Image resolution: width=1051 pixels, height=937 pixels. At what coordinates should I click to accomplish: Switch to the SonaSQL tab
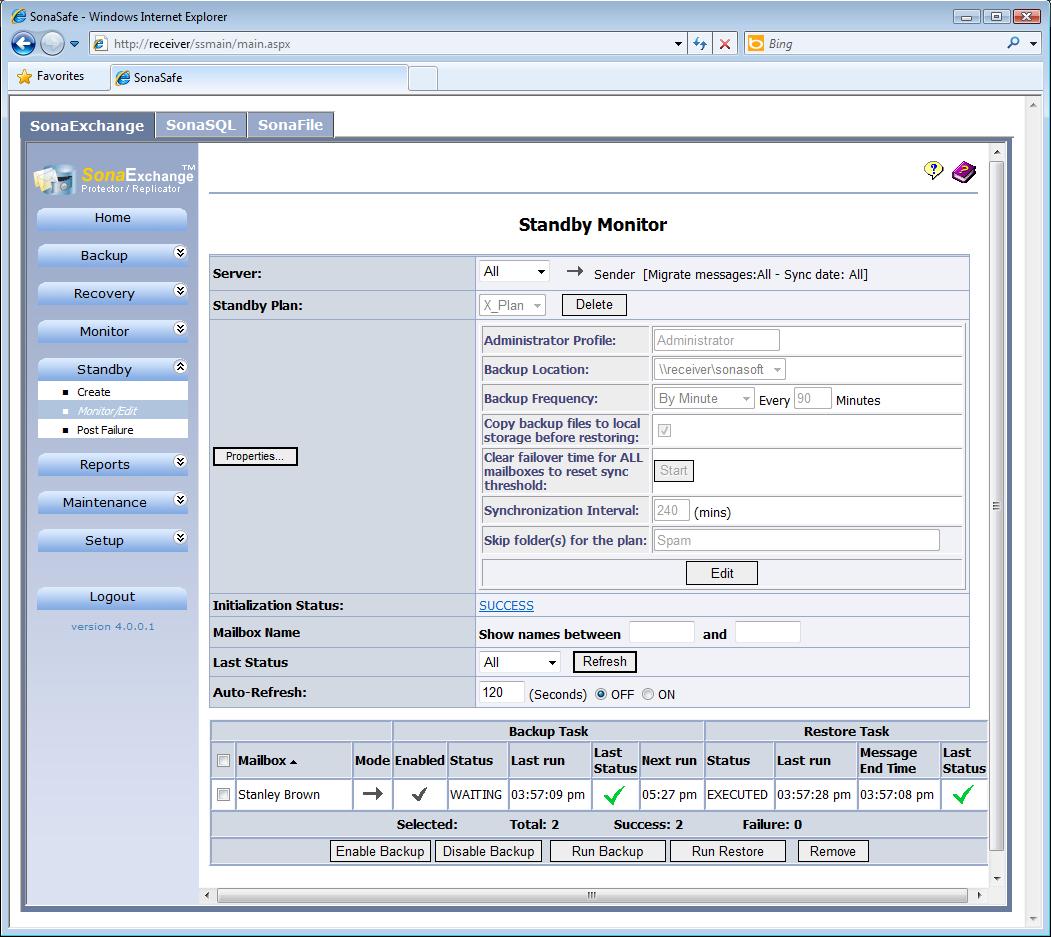pyautogui.click(x=200, y=125)
